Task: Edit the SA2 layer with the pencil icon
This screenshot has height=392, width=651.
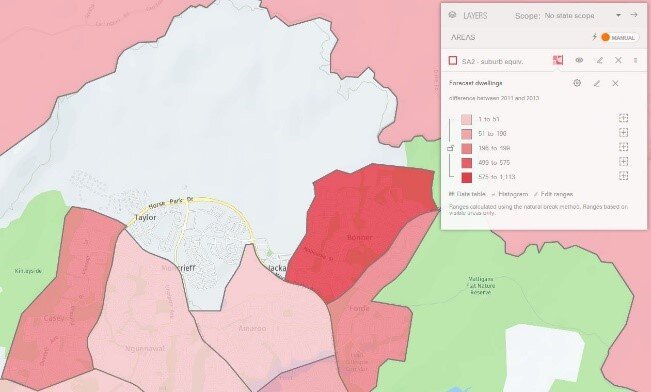Action: pos(599,61)
